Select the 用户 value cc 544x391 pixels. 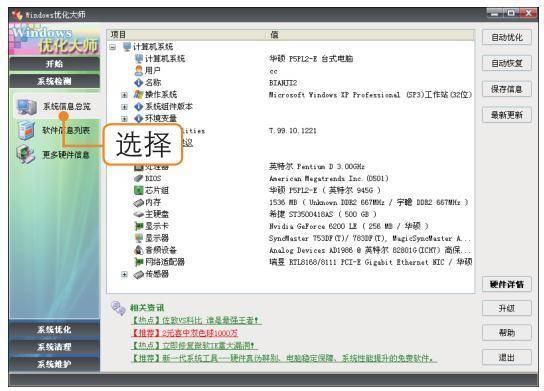pos(273,71)
